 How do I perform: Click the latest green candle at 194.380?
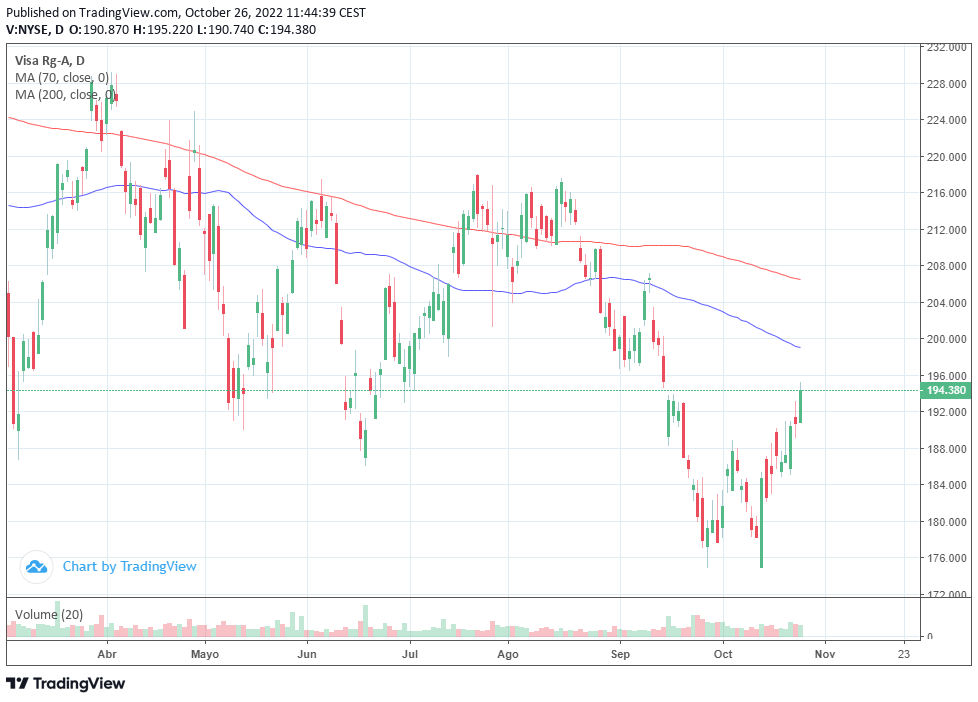point(800,406)
